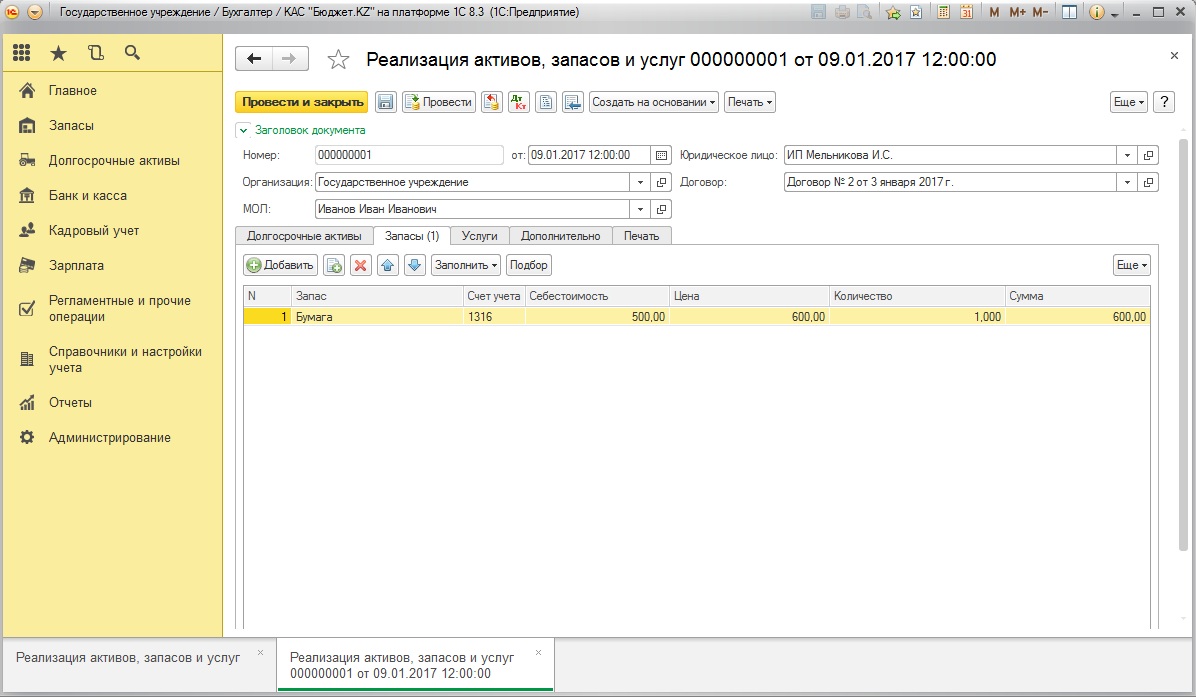Add document to favorites with star
This screenshot has height=697, width=1196.
(338, 59)
